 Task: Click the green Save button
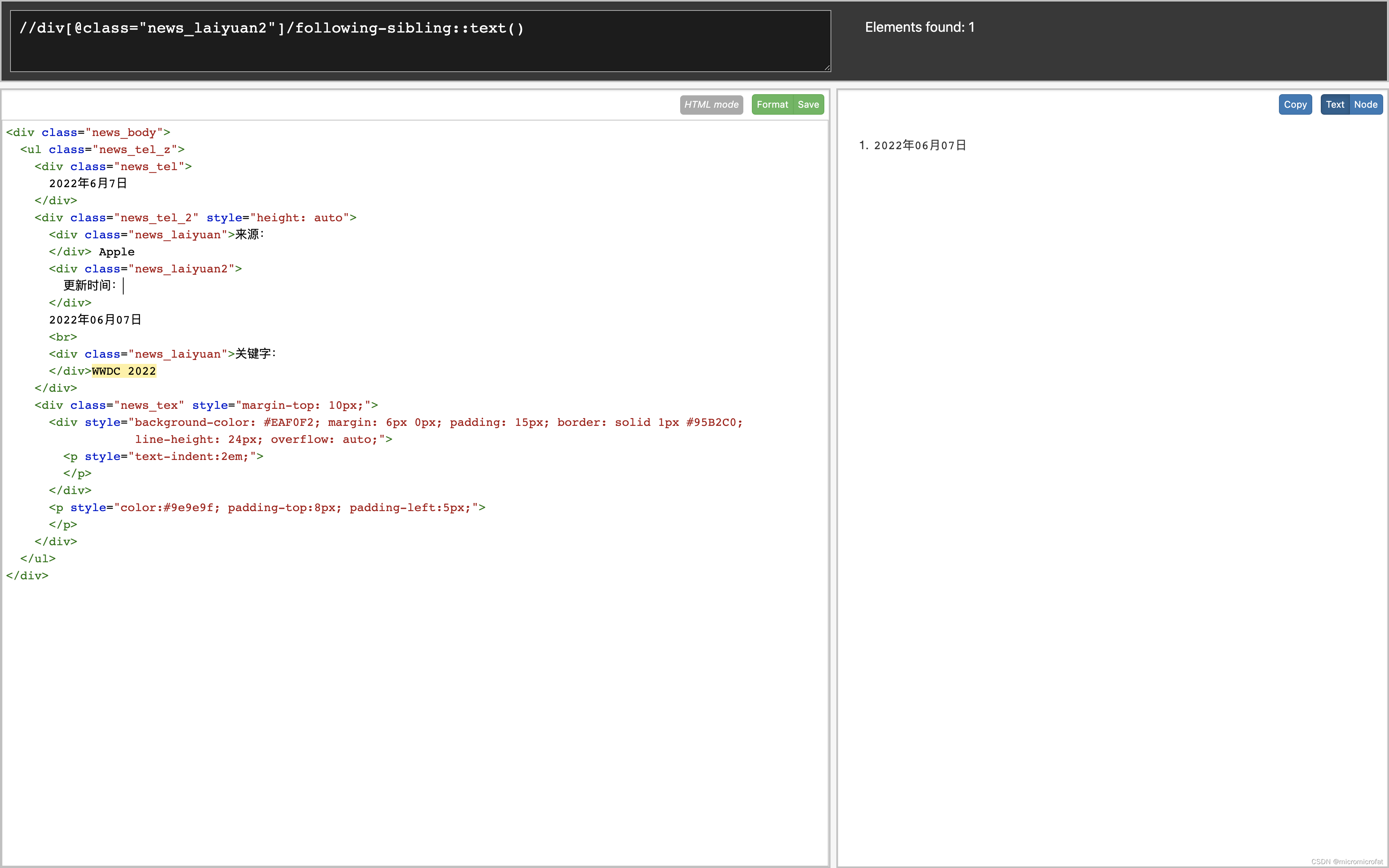pyautogui.click(x=808, y=105)
